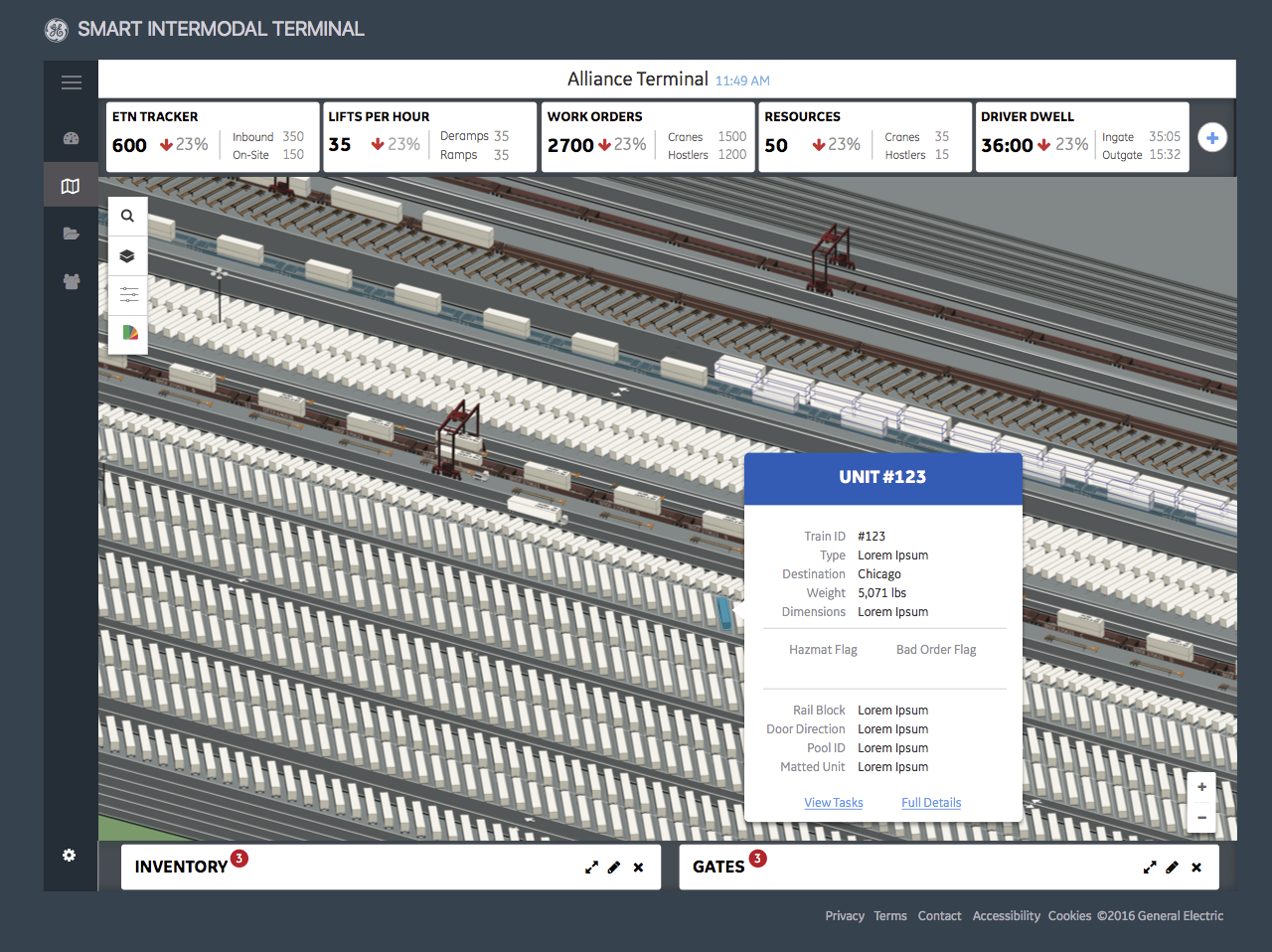
Task: Click the Bad Order Flag label
Action: (936, 650)
